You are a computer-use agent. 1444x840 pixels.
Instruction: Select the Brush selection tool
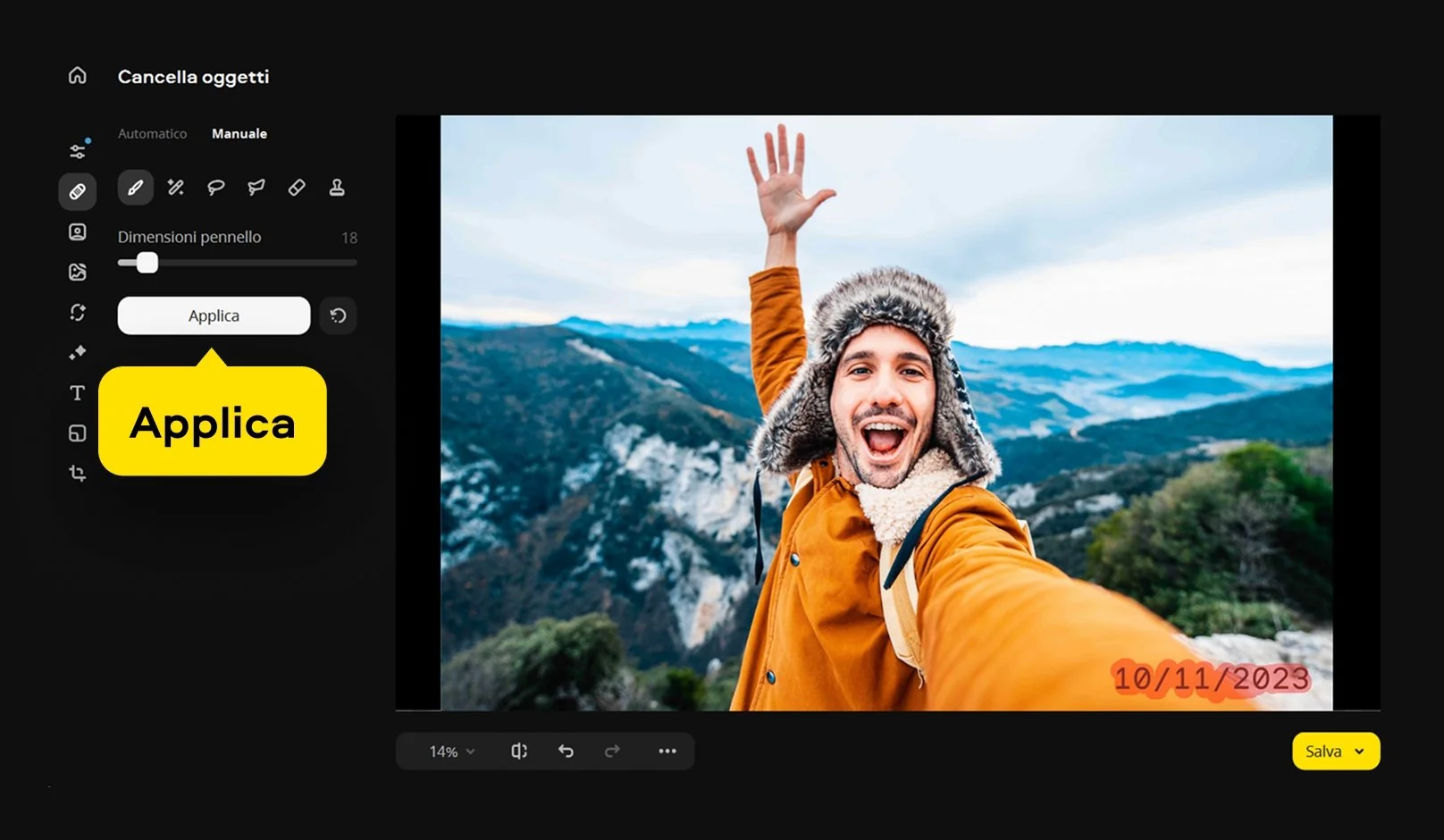coord(136,188)
